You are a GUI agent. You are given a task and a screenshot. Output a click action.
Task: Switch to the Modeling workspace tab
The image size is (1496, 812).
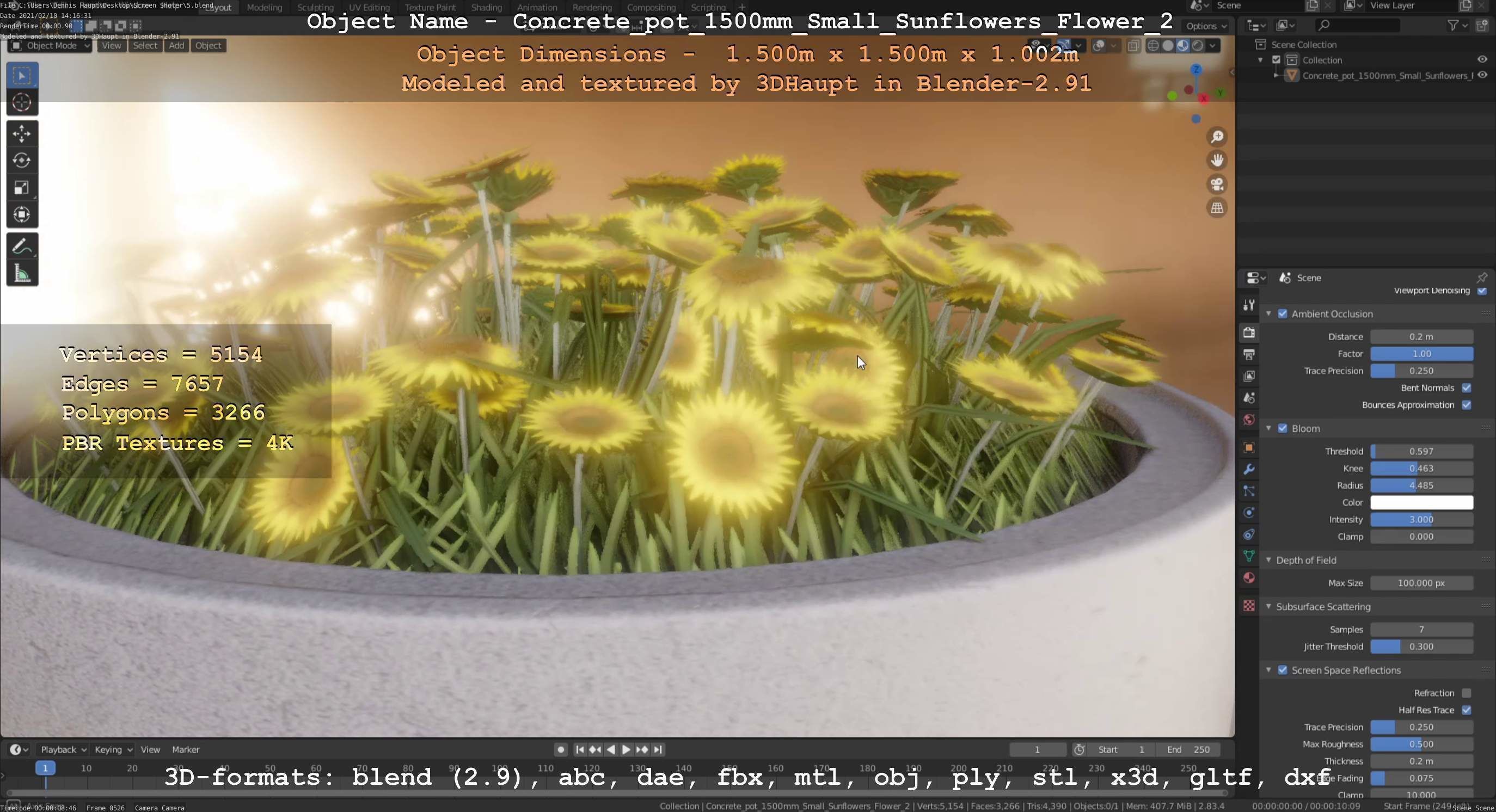click(x=264, y=8)
